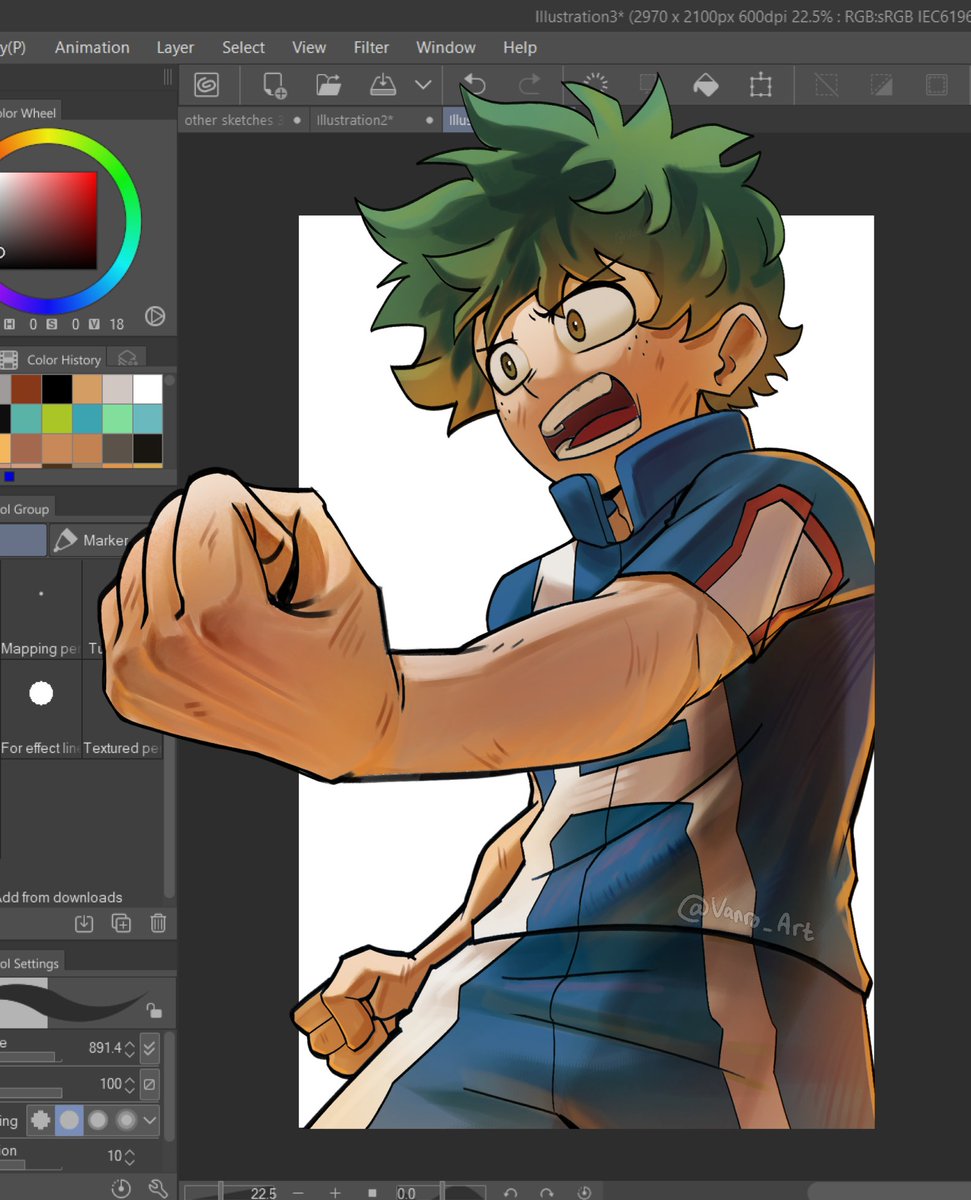Select no anti-aliasing option
Image resolution: width=971 pixels, height=1200 pixels.
(x=41, y=1120)
